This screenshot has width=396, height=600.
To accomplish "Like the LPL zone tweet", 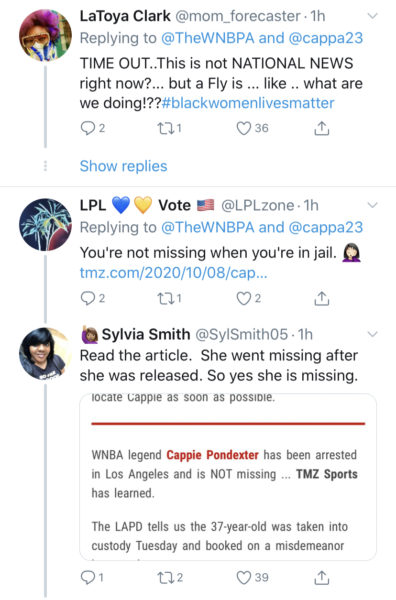I will point(243,298).
